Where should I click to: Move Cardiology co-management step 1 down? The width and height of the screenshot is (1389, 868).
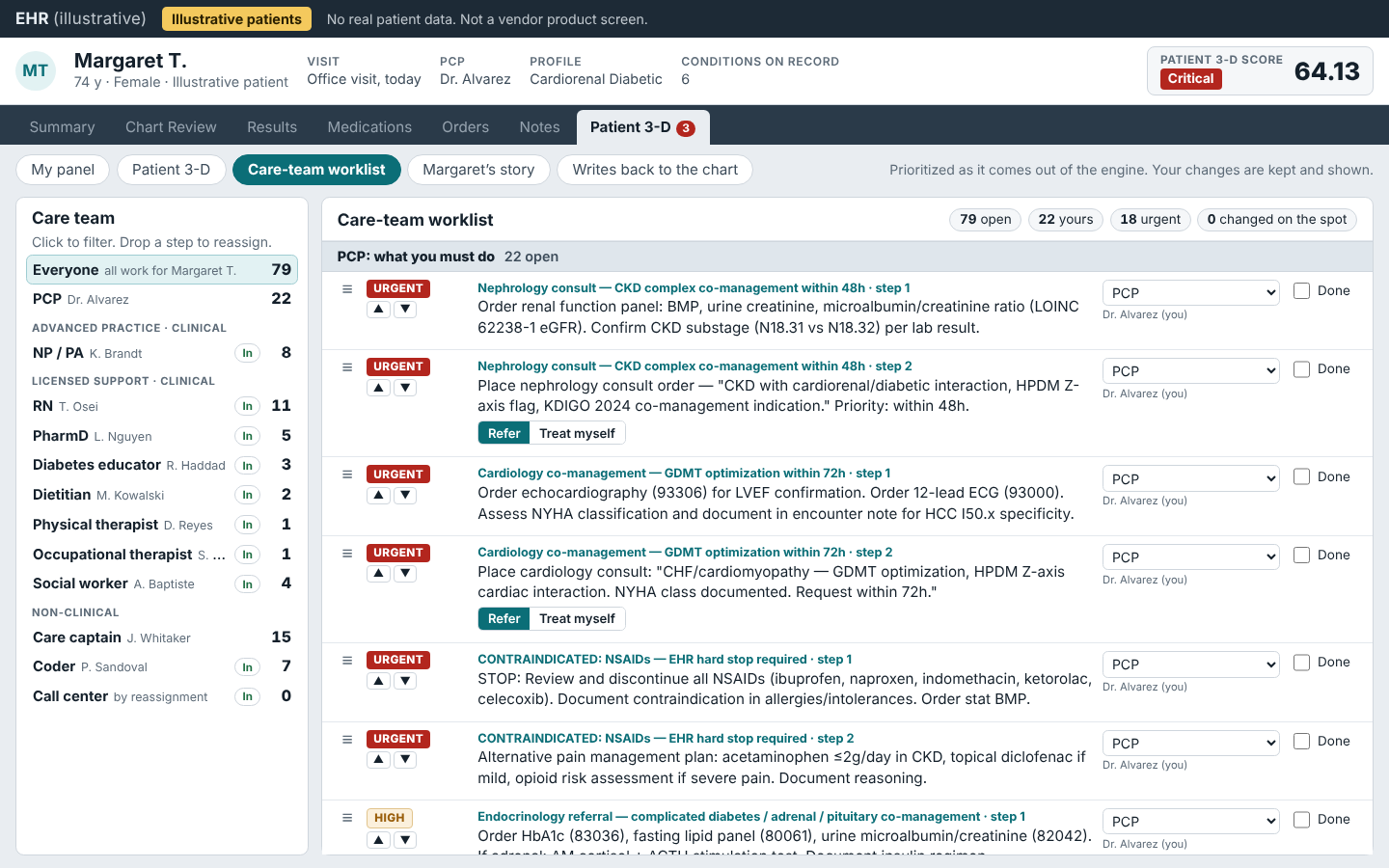tap(406, 496)
